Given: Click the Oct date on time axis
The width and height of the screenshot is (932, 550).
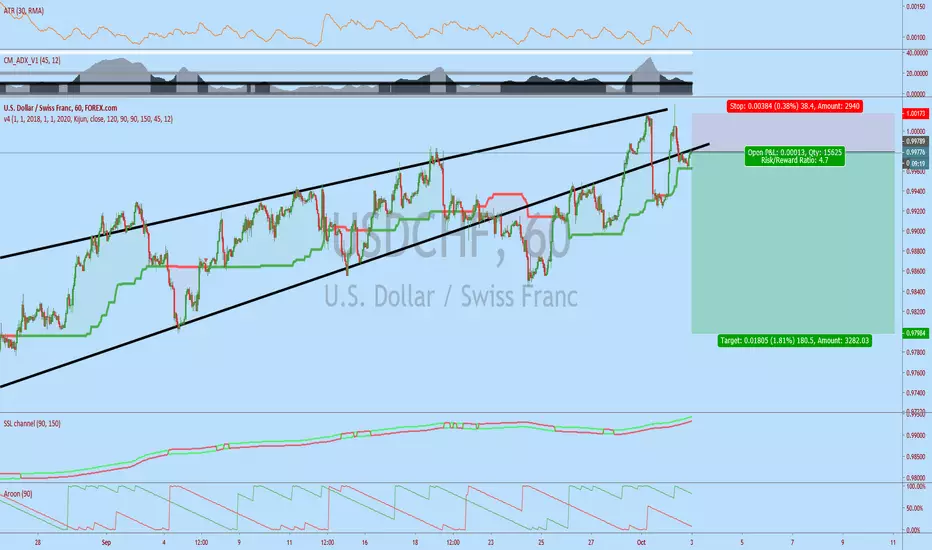Looking at the screenshot, I should click(641, 542).
